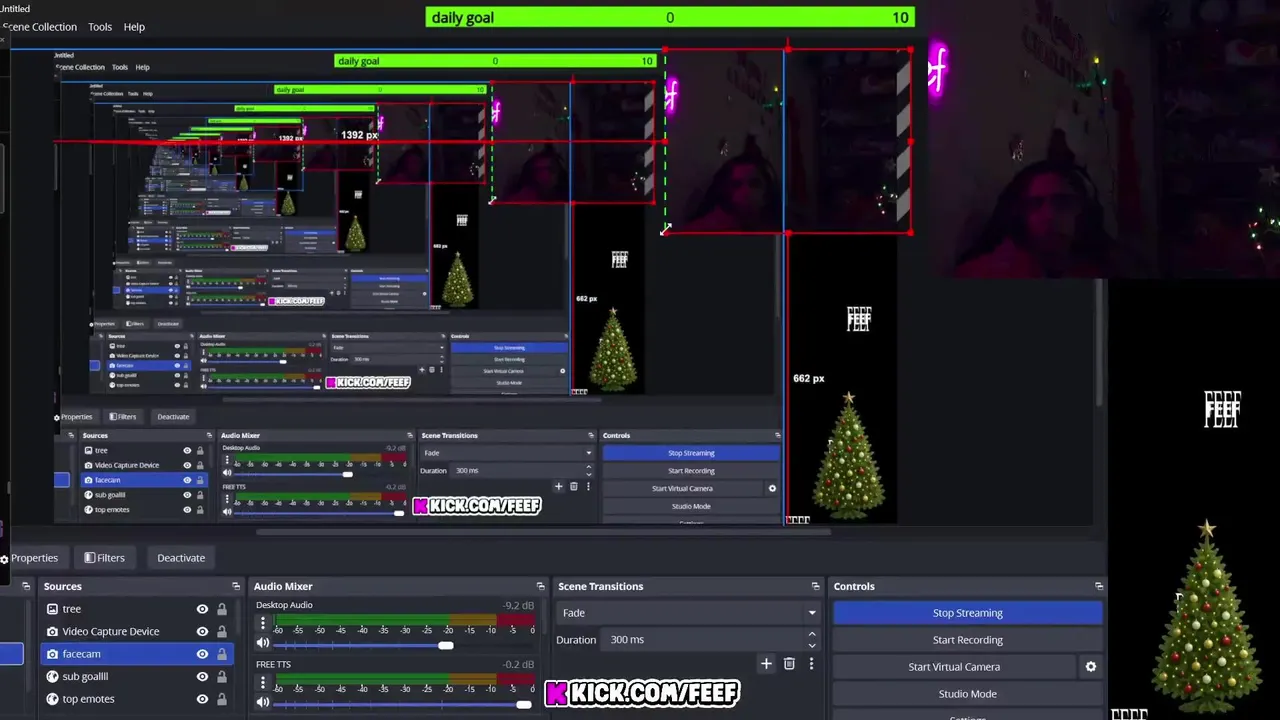Lock the top emotes source

[222, 699]
